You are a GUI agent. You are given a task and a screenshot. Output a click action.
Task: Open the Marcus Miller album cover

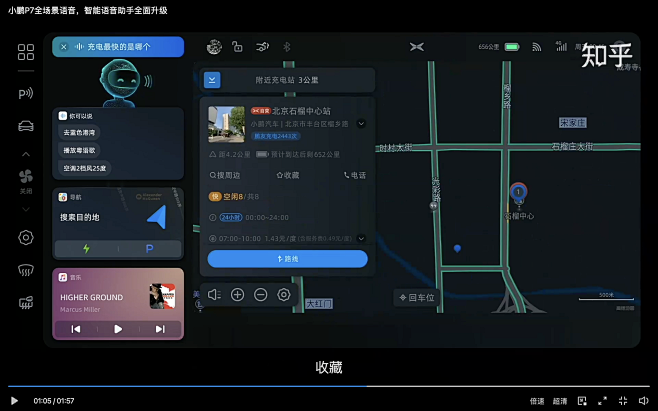point(162,296)
